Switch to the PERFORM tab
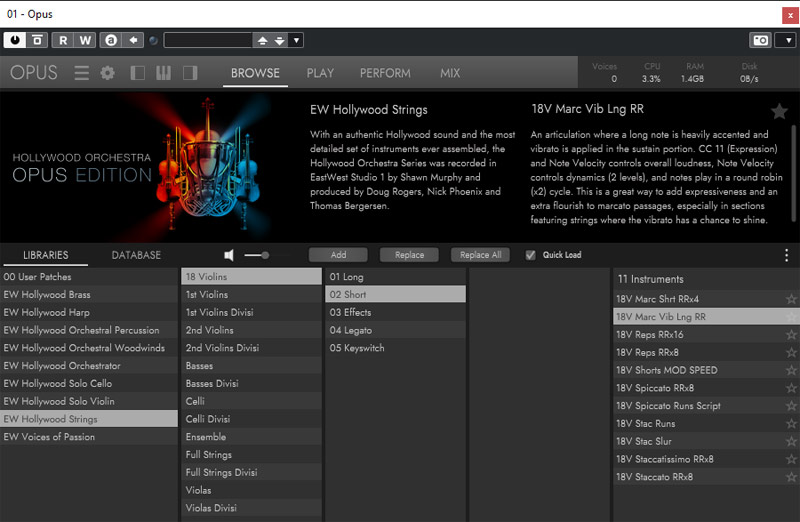800x522 pixels. pos(385,73)
